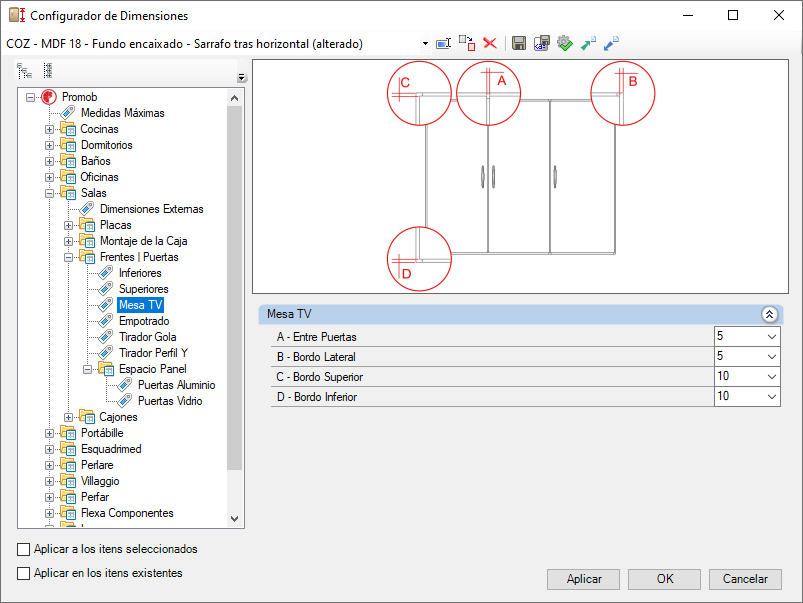The width and height of the screenshot is (803, 603).
Task: Click the callout C circle in the diagram
Action: point(419,93)
